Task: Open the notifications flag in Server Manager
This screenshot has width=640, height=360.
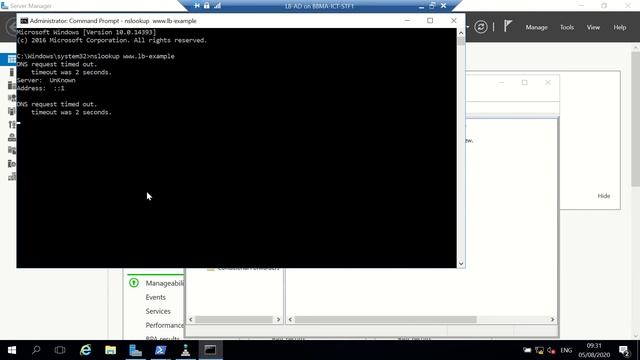Action: click(507, 27)
